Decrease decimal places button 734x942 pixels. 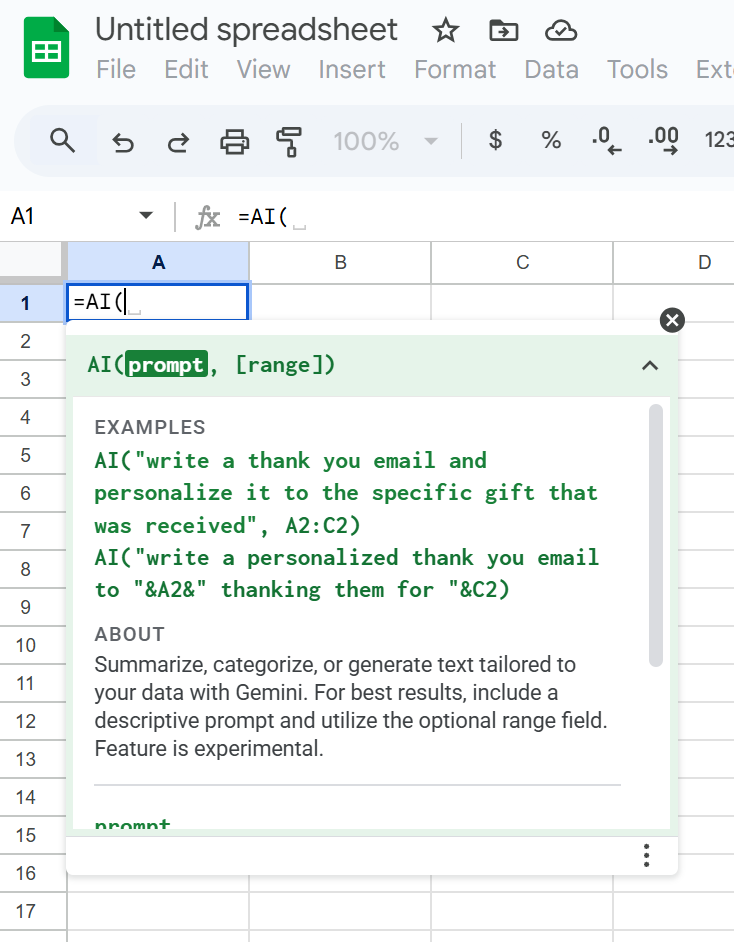[607, 141]
